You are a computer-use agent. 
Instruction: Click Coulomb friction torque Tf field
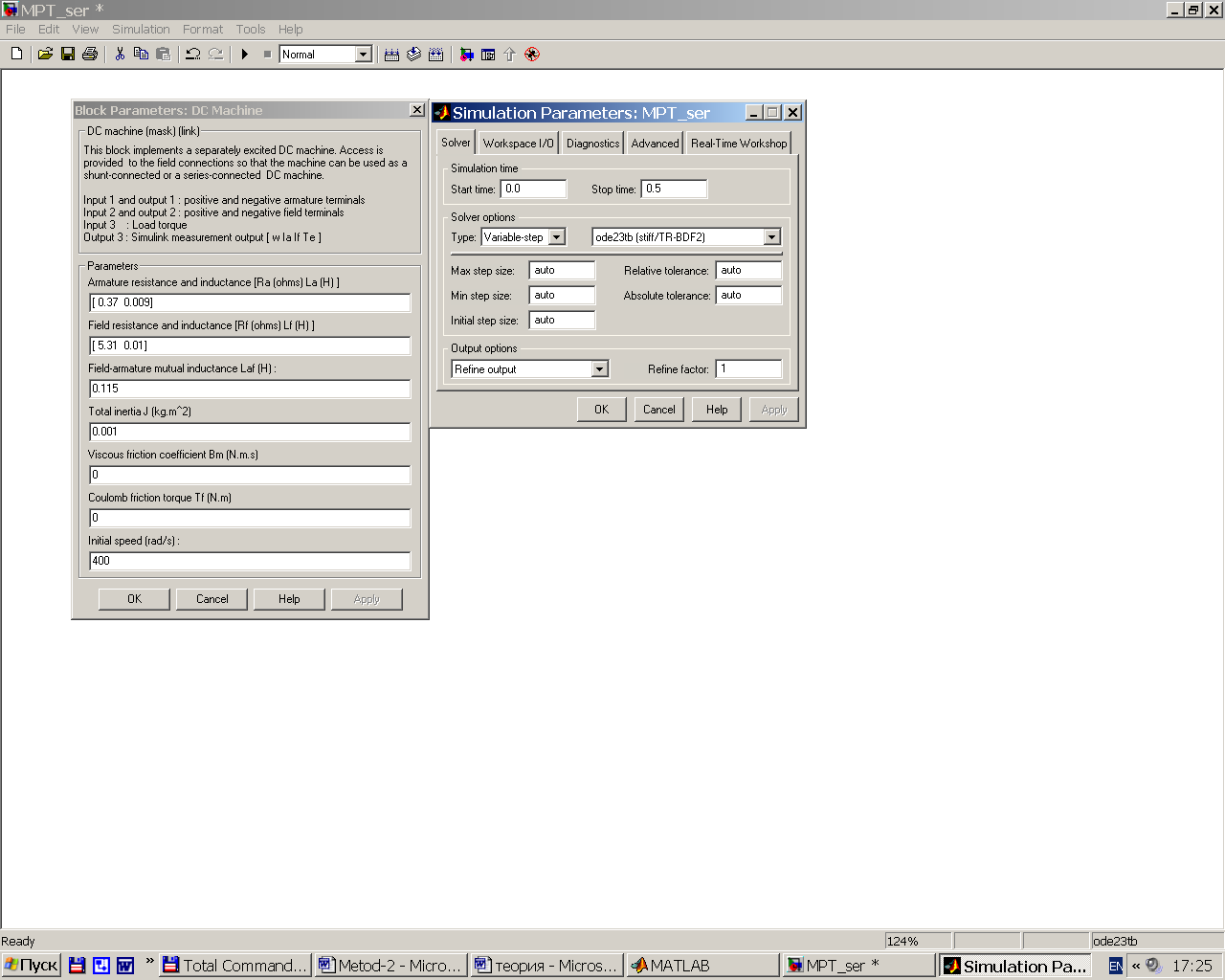point(250,518)
